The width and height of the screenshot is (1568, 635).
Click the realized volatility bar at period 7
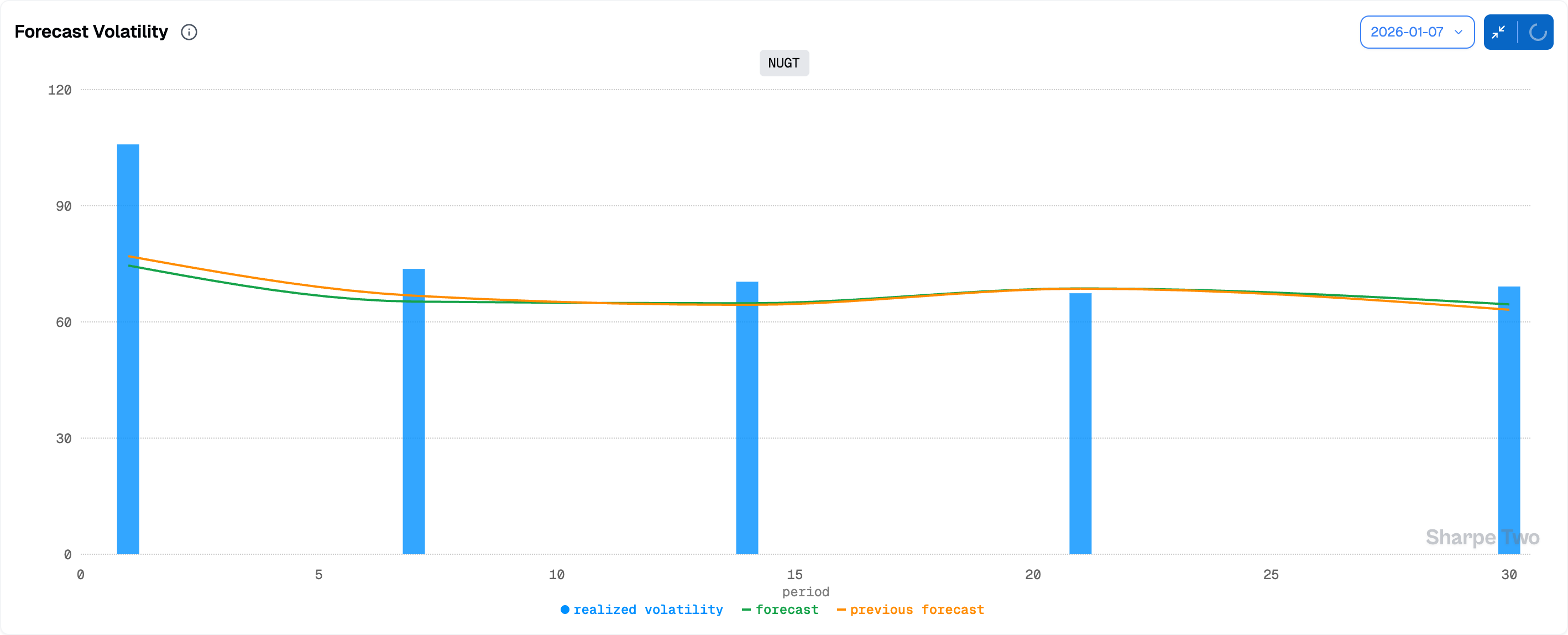click(414, 411)
